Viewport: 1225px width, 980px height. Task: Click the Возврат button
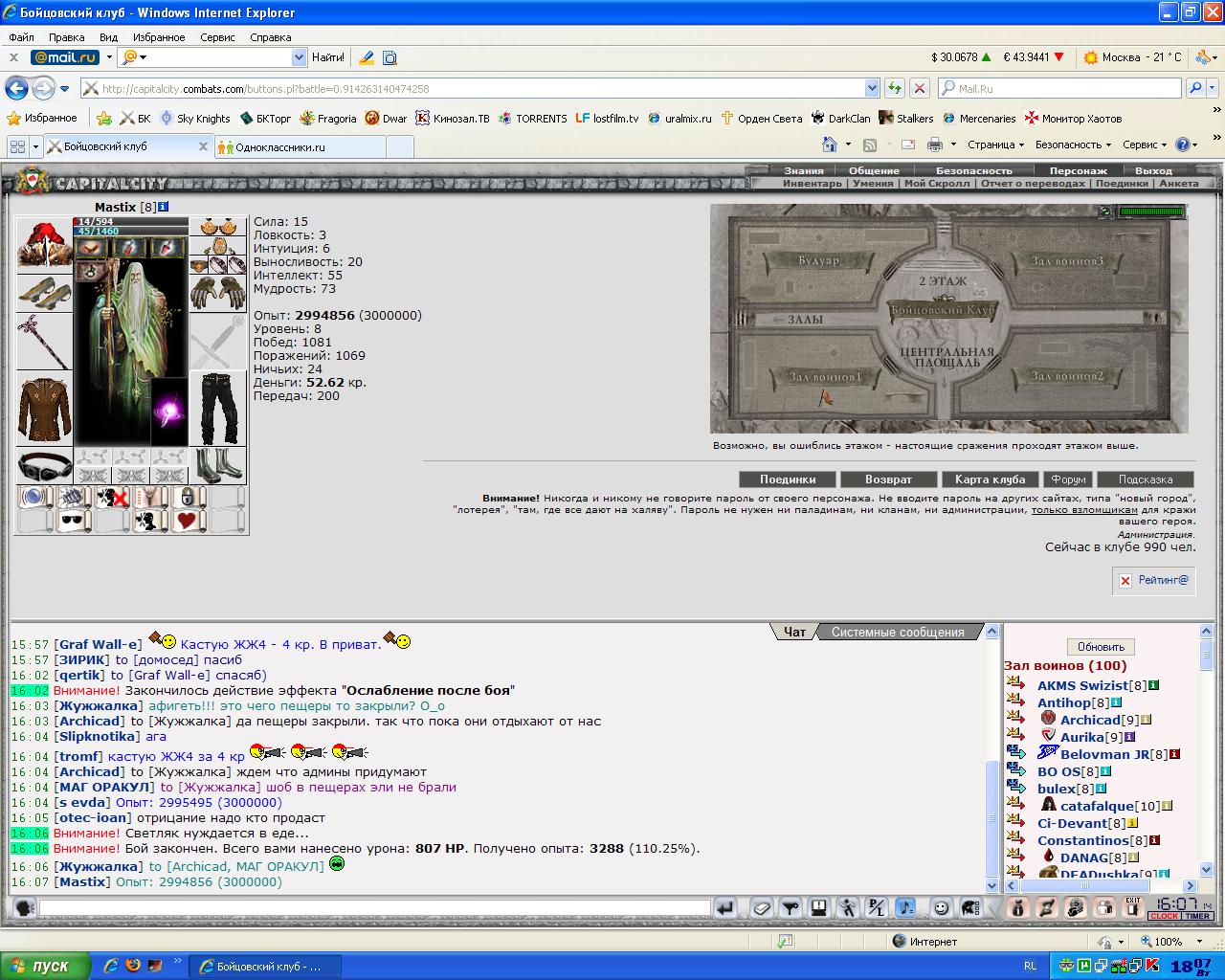(888, 479)
